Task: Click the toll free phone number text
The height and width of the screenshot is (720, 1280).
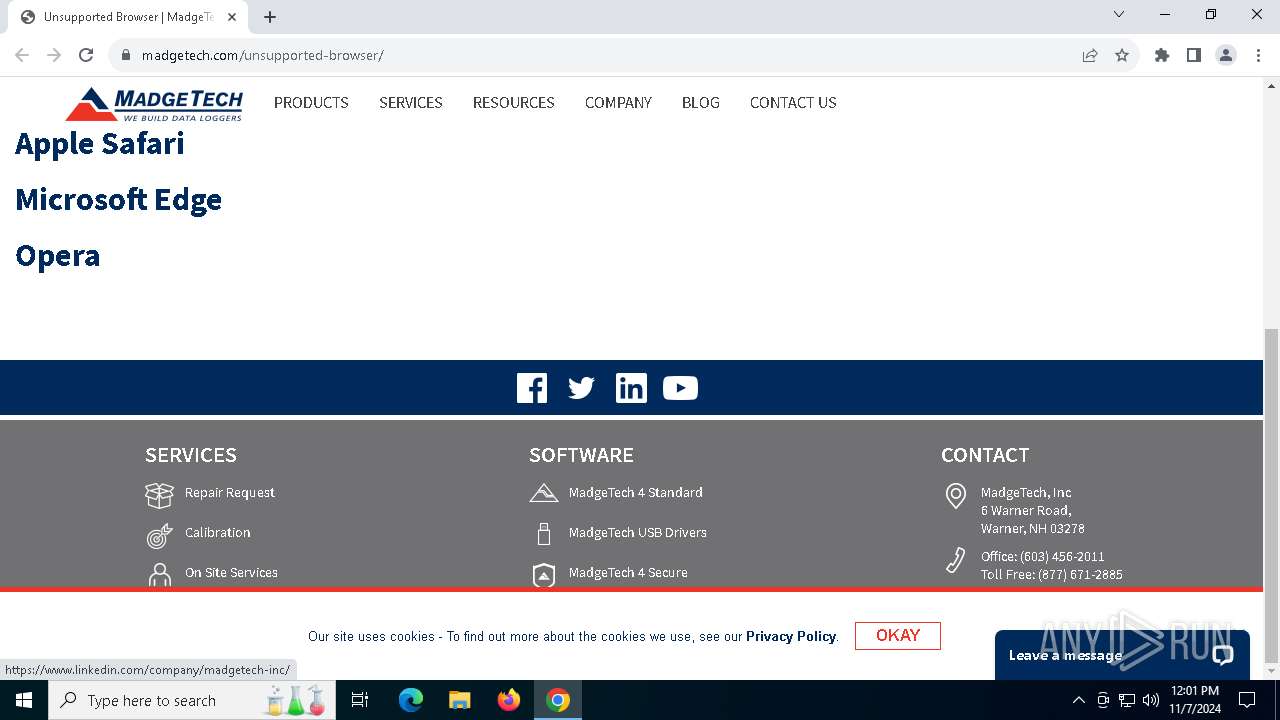Action: click(1052, 574)
